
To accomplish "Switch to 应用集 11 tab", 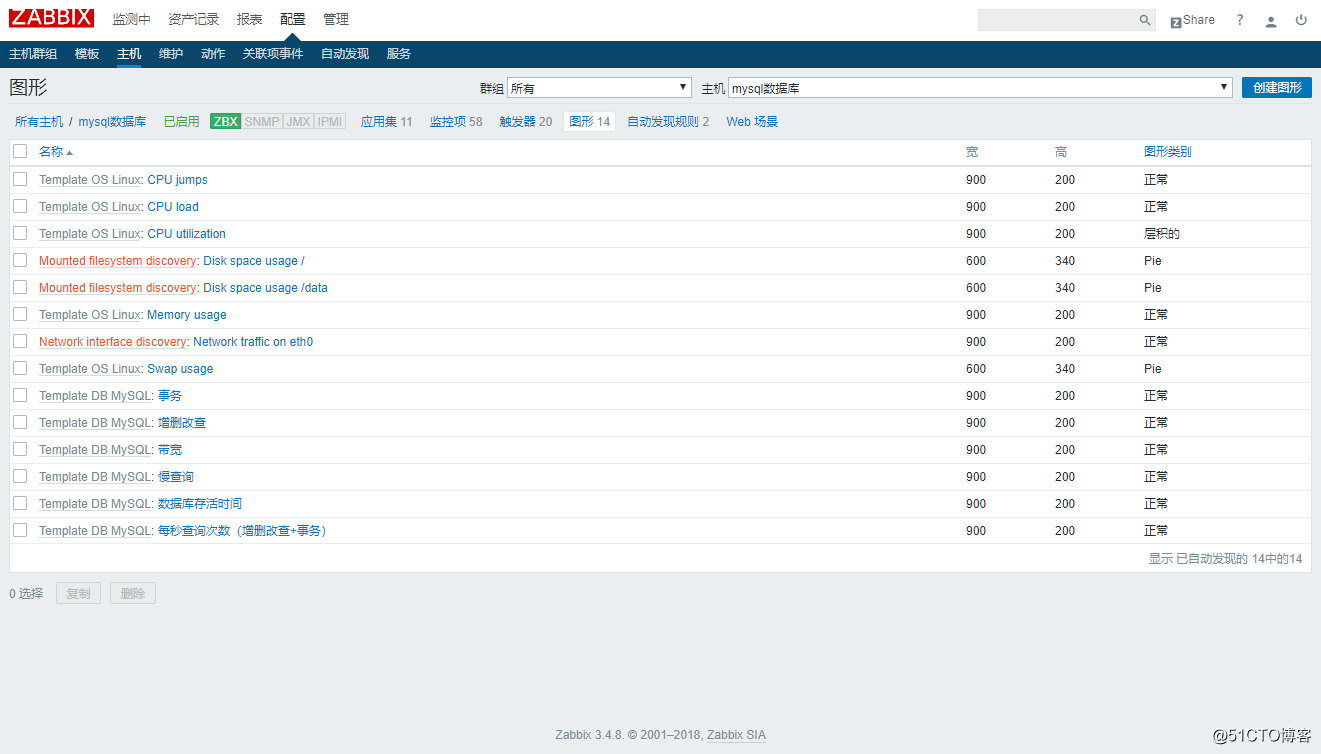I will (387, 121).
